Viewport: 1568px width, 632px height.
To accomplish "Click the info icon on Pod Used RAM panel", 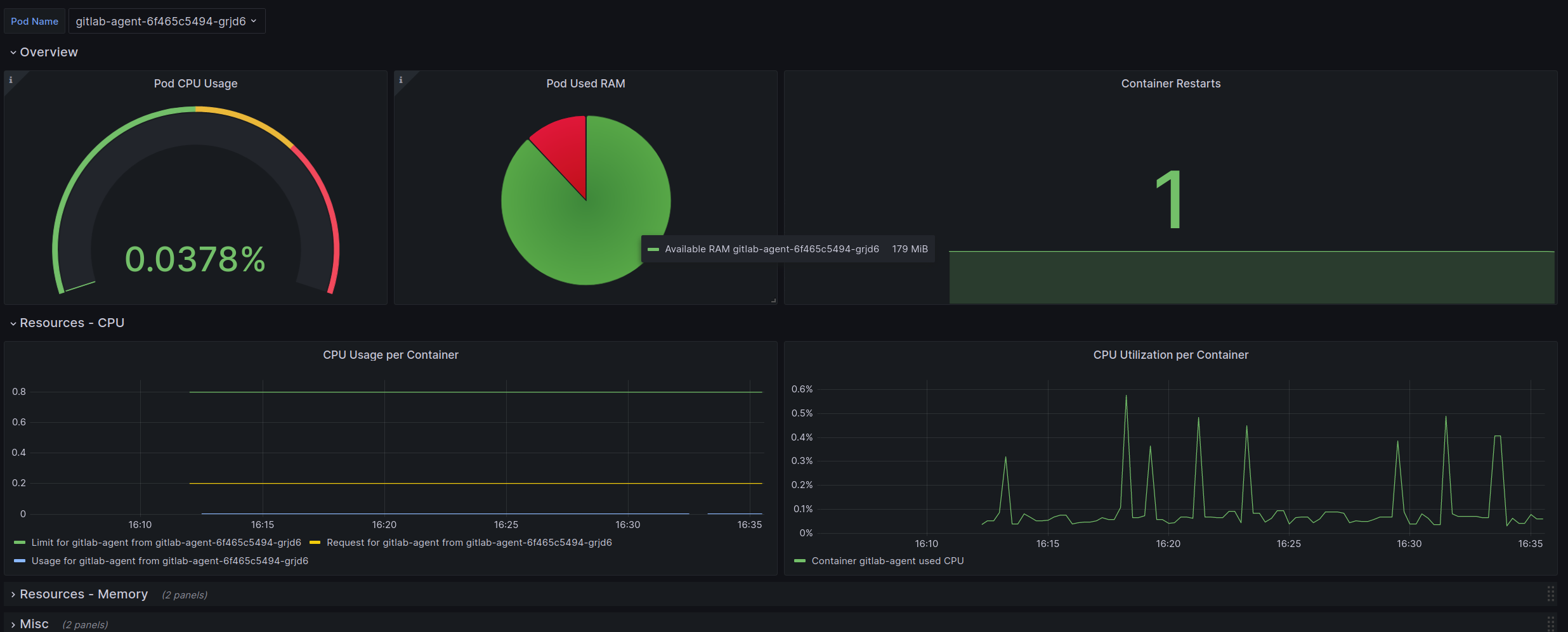I will (401, 80).
